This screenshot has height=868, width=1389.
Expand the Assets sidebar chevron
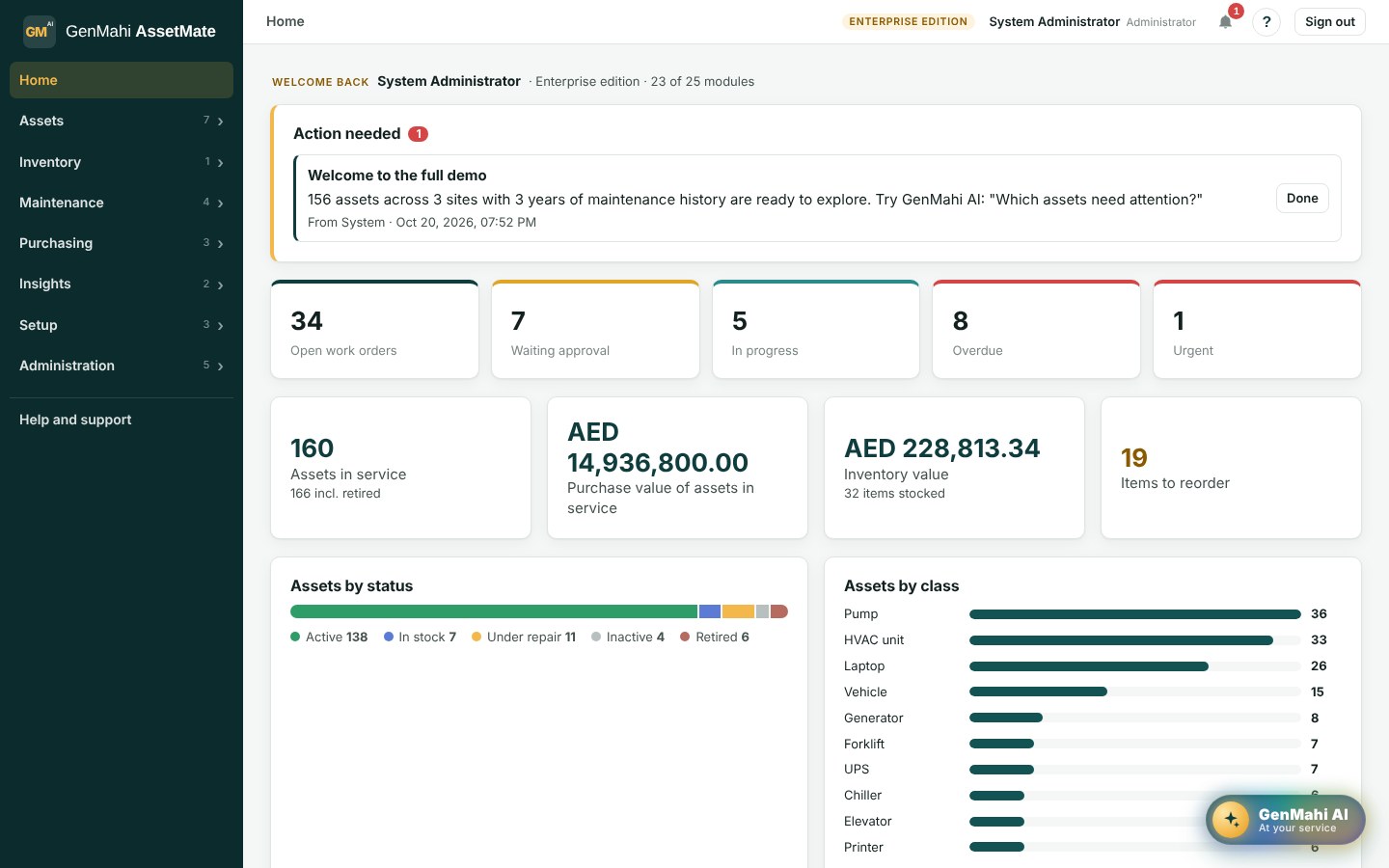pos(221,122)
